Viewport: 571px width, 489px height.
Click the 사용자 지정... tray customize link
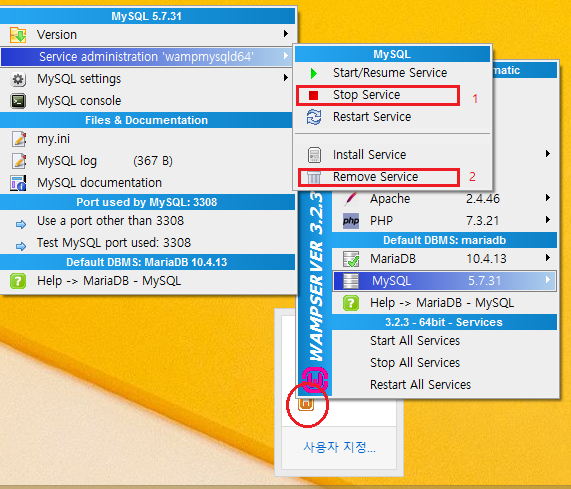[339, 447]
